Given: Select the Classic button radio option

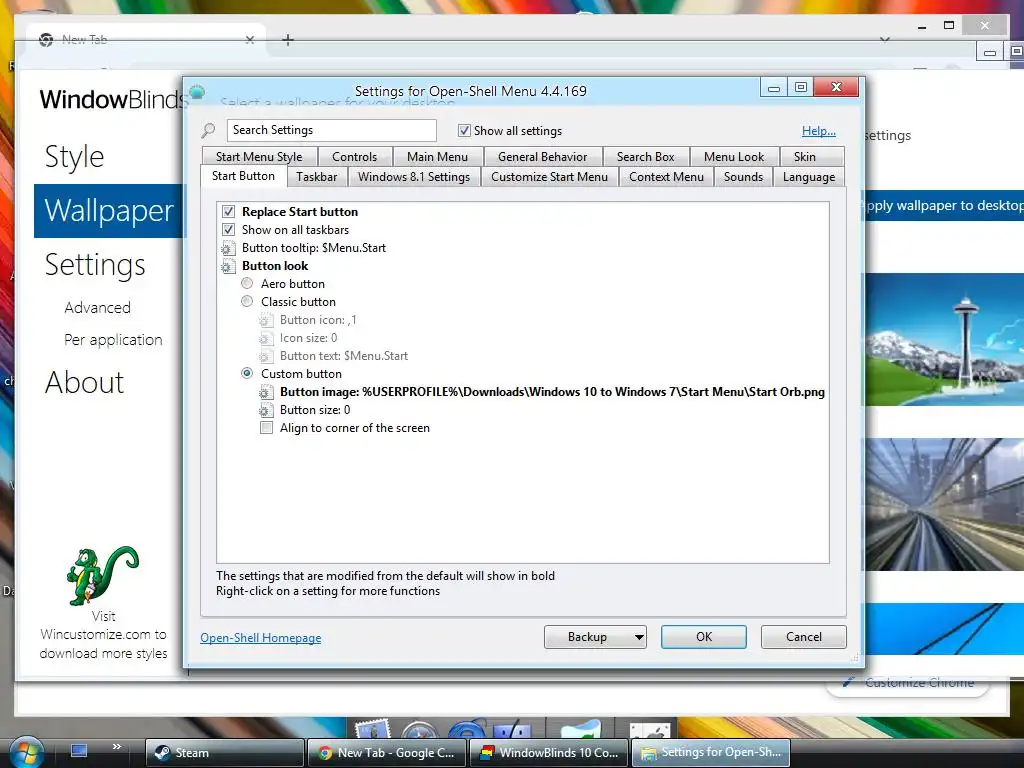Looking at the screenshot, I should click(x=247, y=302).
